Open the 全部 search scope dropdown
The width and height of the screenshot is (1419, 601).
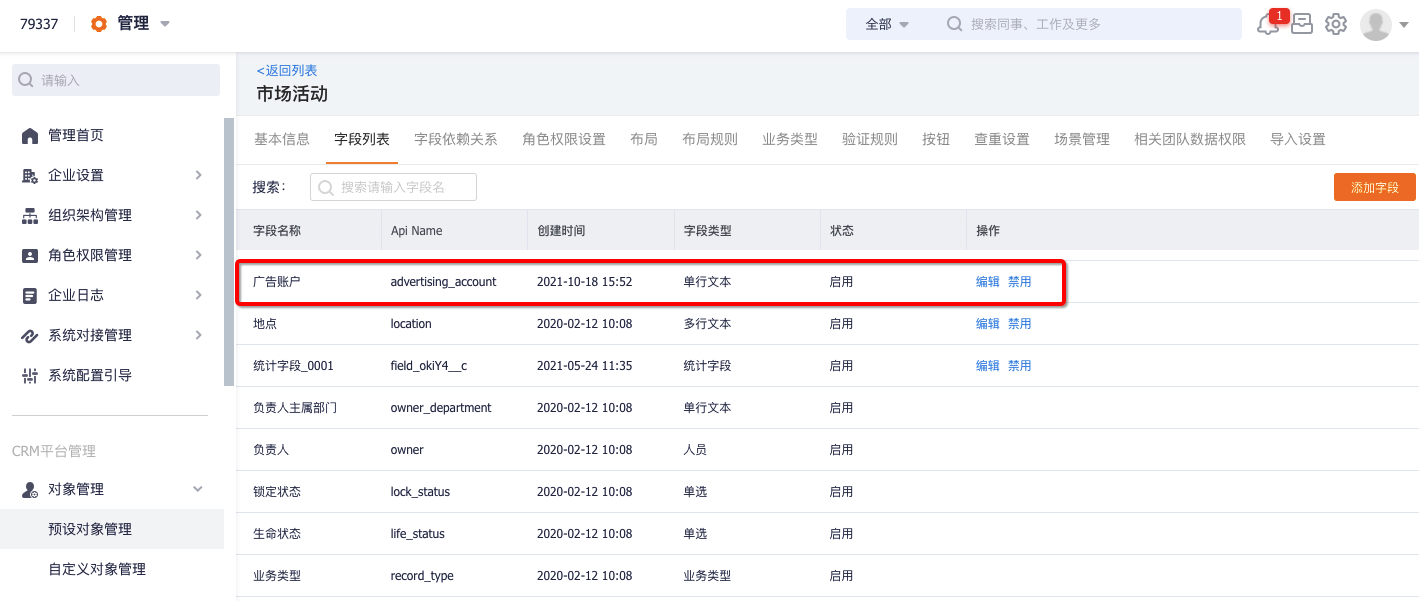tap(887, 24)
